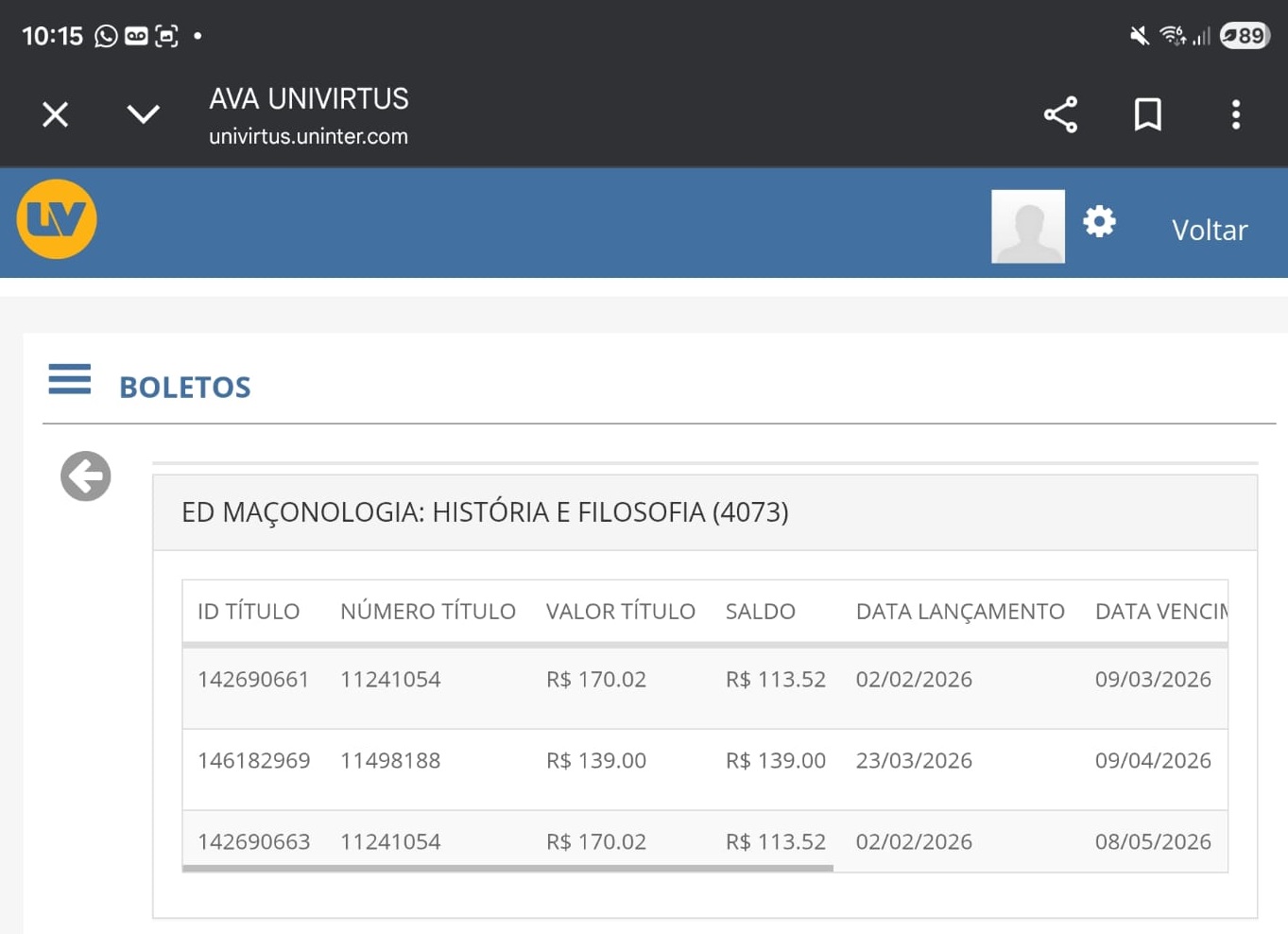1288x934 pixels.
Task: Open the hamburger menu beside Boletos
Action: tap(70, 379)
